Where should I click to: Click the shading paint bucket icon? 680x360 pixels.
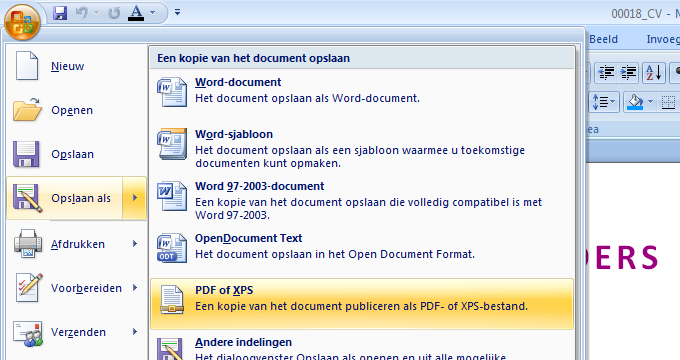click(635, 102)
